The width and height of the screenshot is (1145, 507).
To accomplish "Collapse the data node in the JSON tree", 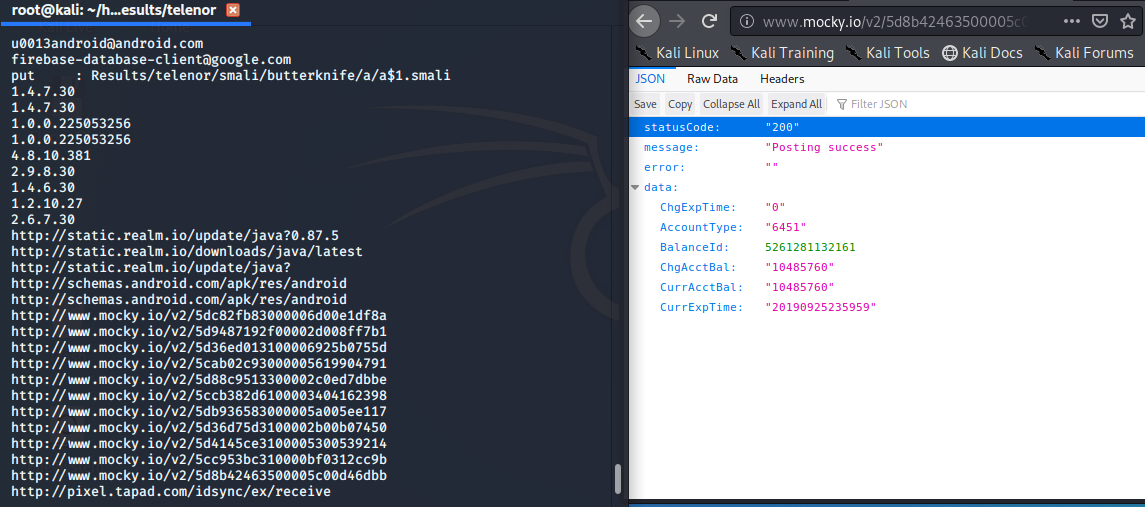I will [x=635, y=188].
